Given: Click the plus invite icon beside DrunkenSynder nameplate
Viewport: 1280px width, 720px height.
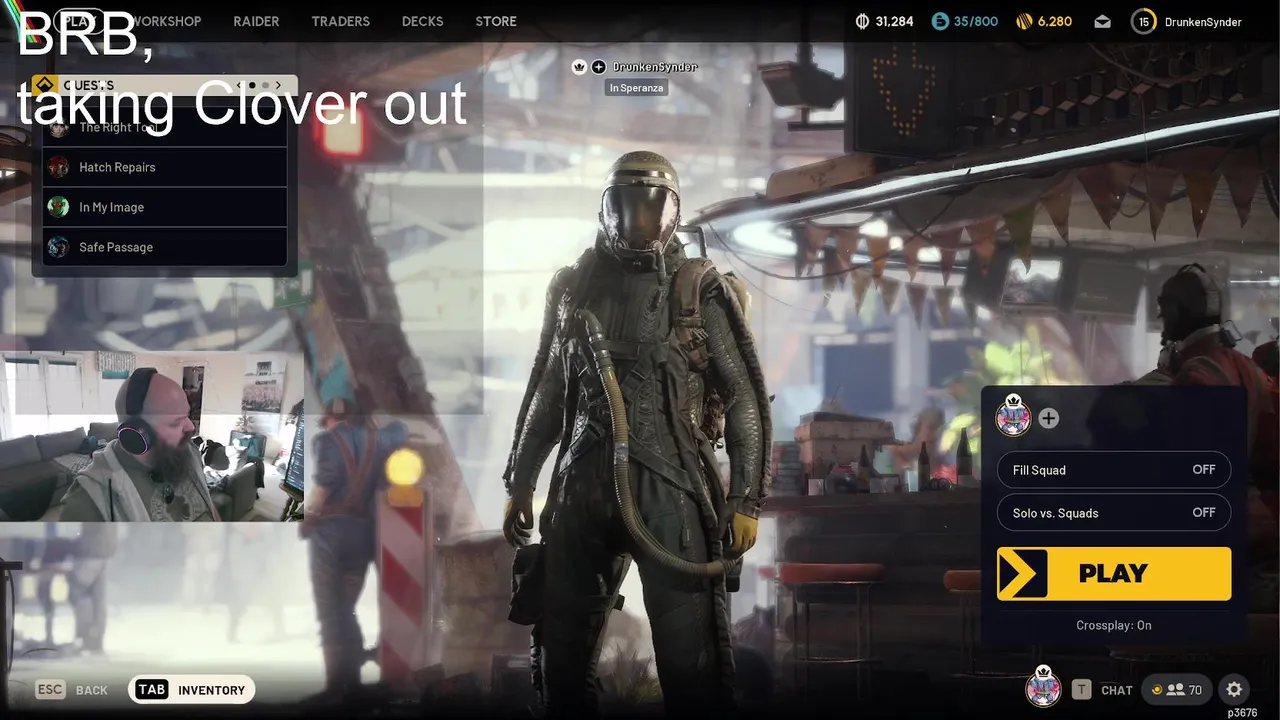Looking at the screenshot, I should (x=598, y=67).
